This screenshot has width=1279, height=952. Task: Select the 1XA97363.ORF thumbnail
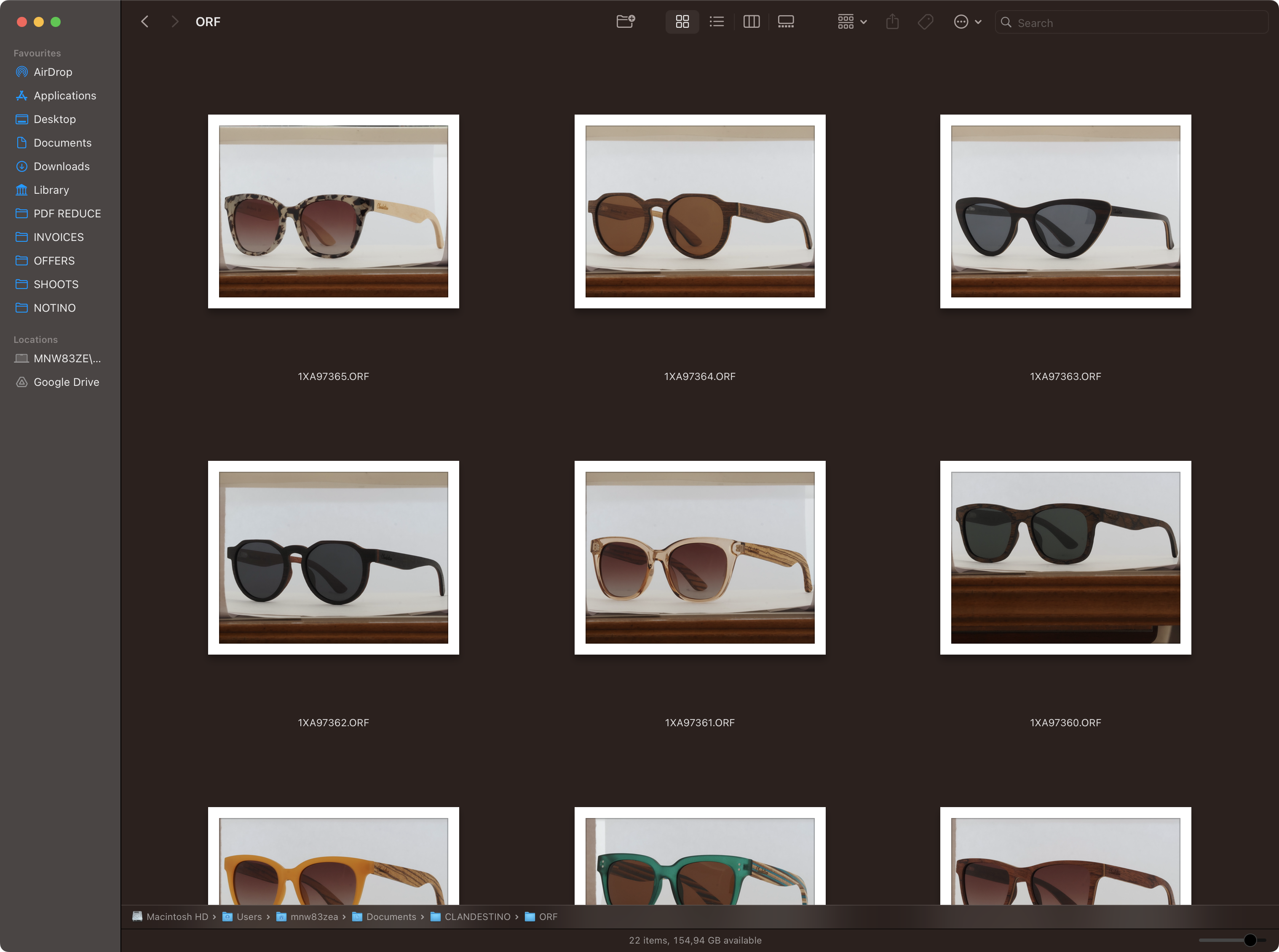(x=1065, y=211)
